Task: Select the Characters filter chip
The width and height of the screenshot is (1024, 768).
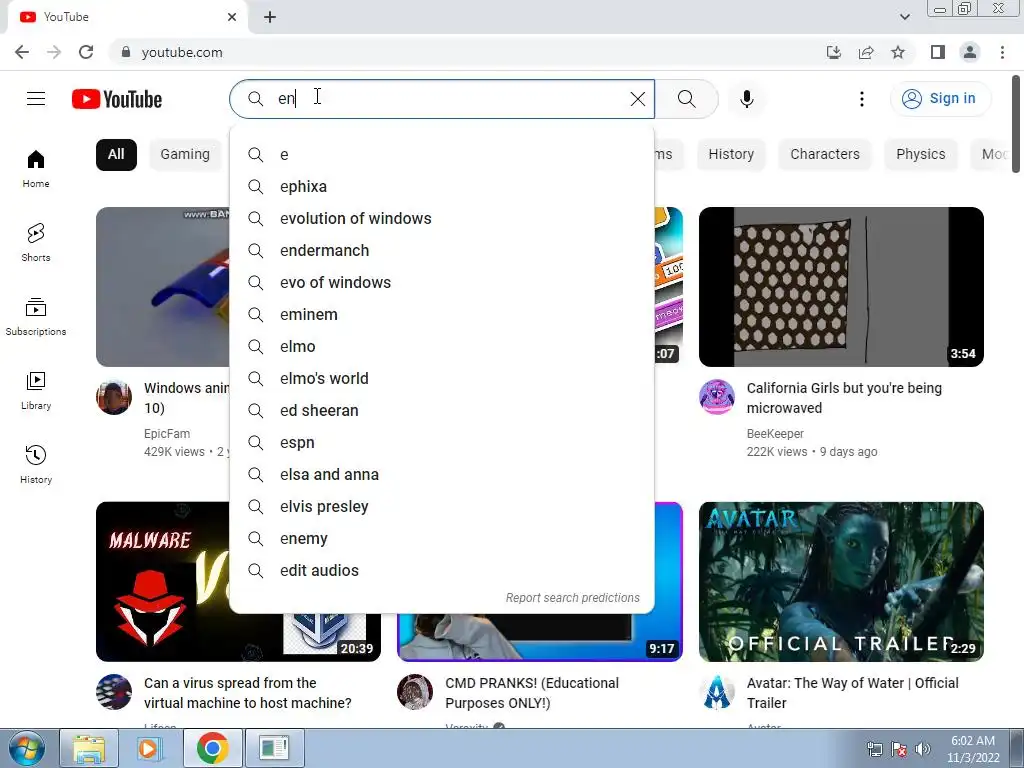Action: point(825,155)
